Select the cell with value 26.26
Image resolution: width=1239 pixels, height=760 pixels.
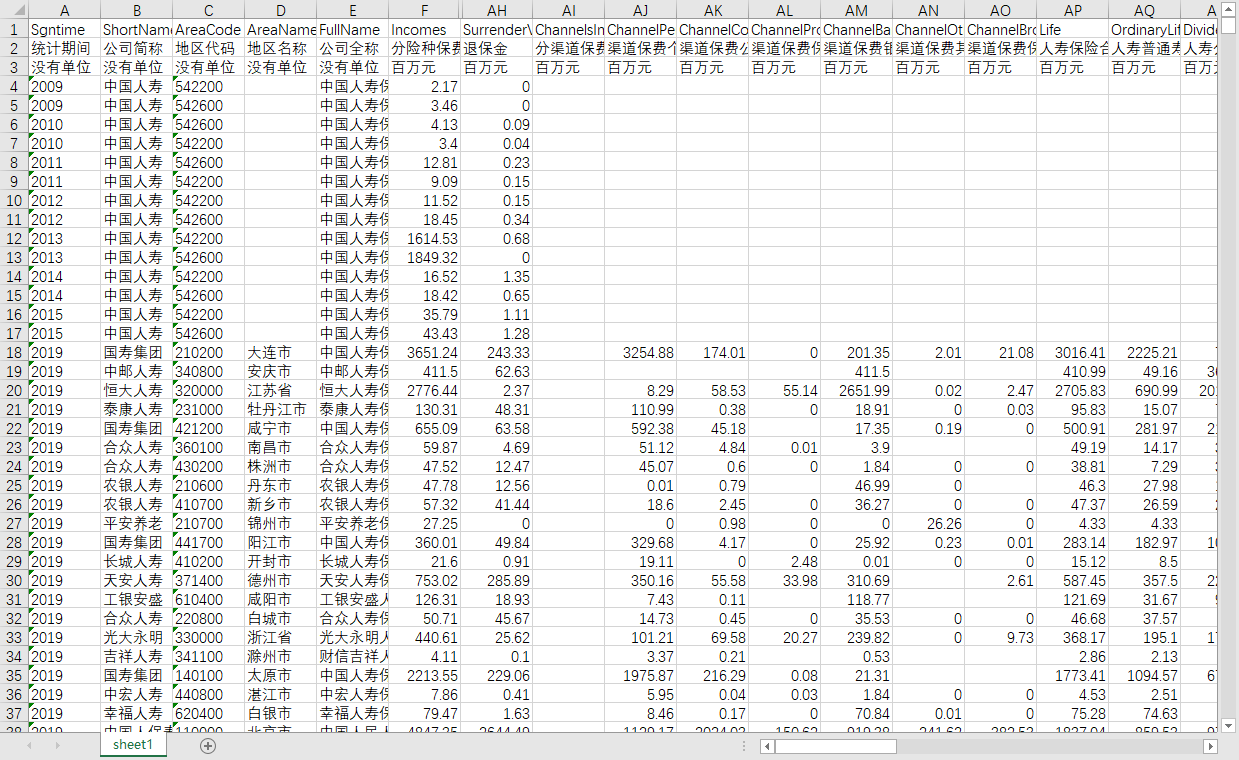point(929,523)
